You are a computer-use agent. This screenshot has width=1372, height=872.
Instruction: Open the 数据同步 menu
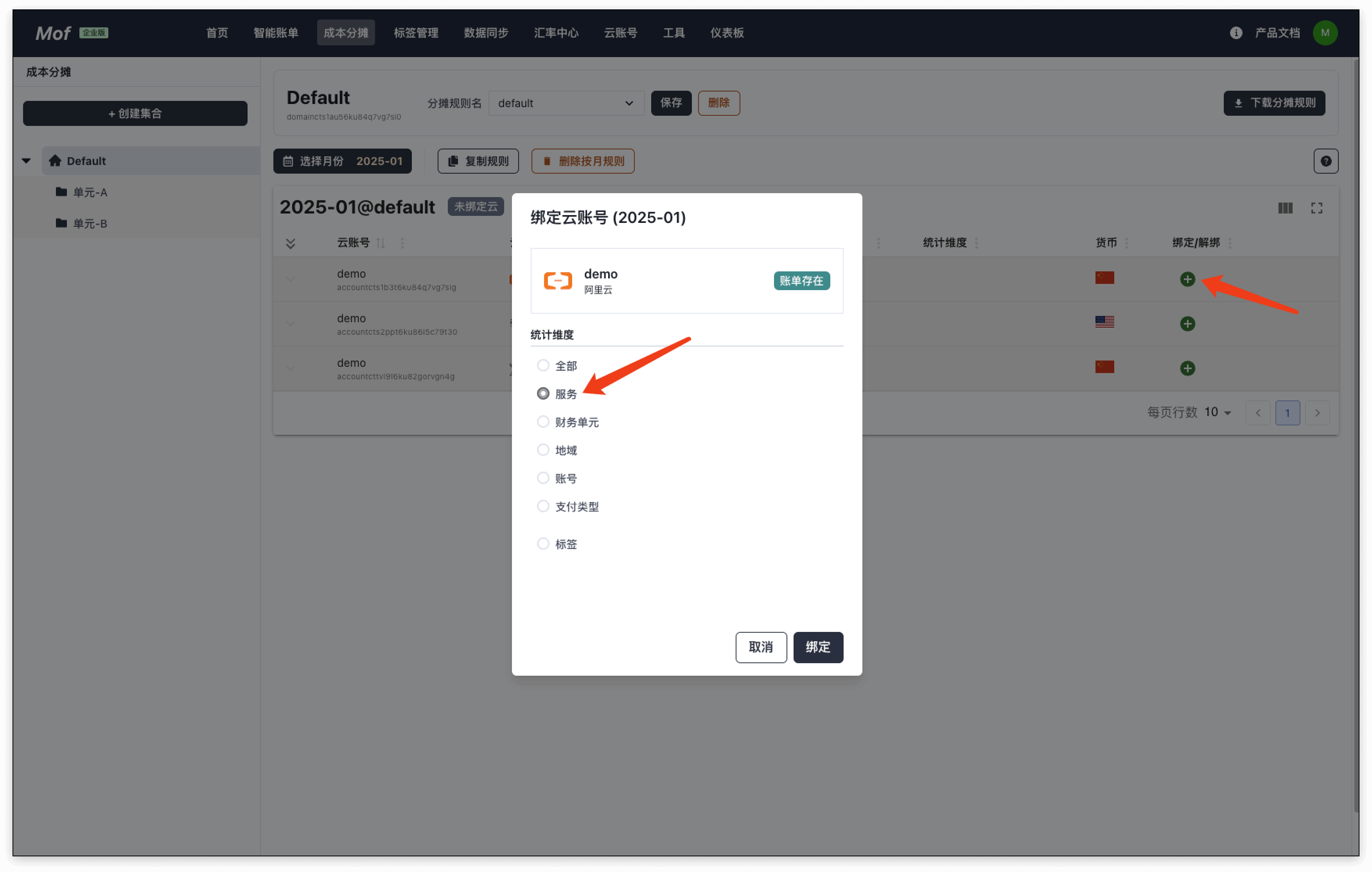(486, 33)
